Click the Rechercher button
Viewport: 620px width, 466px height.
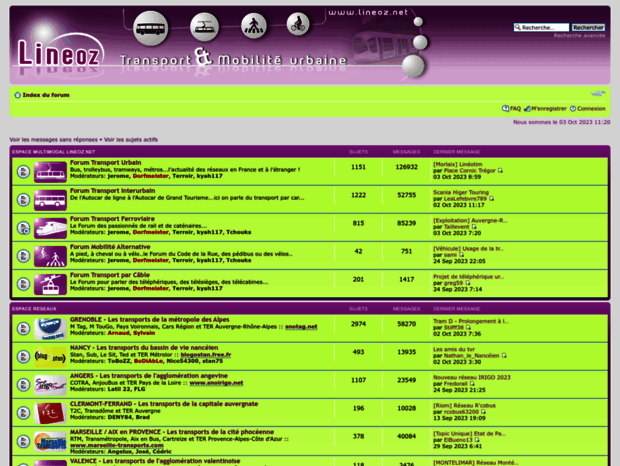588,27
